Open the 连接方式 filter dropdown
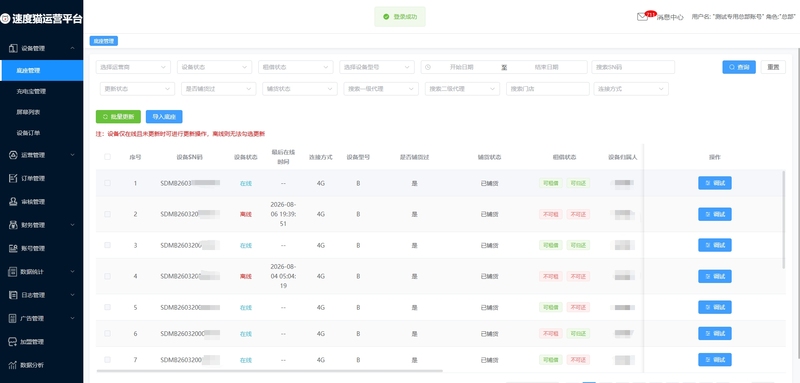 pos(631,89)
